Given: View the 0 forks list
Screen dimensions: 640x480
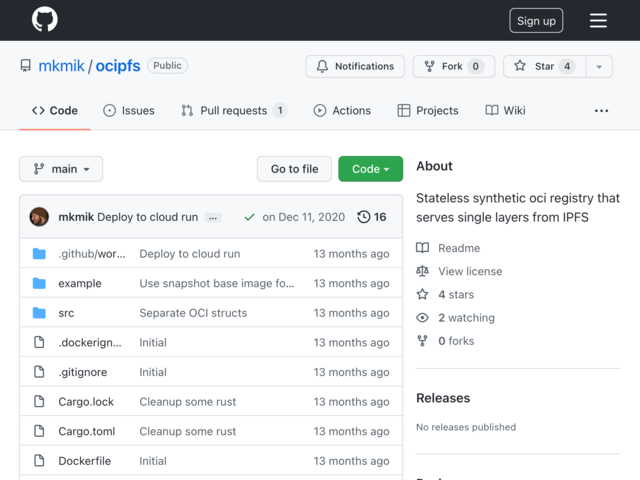Looking at the screenshot, I should click(x=456, y=341).
